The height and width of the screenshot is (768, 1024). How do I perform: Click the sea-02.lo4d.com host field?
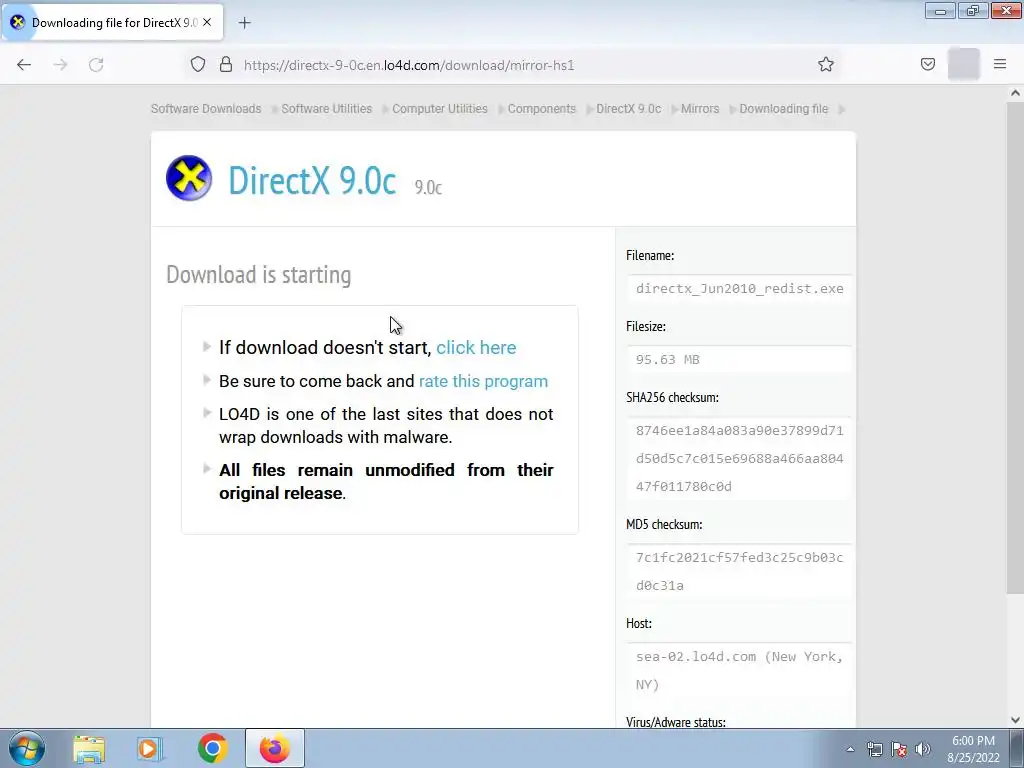pyautogui.click(x=739, y=671)
